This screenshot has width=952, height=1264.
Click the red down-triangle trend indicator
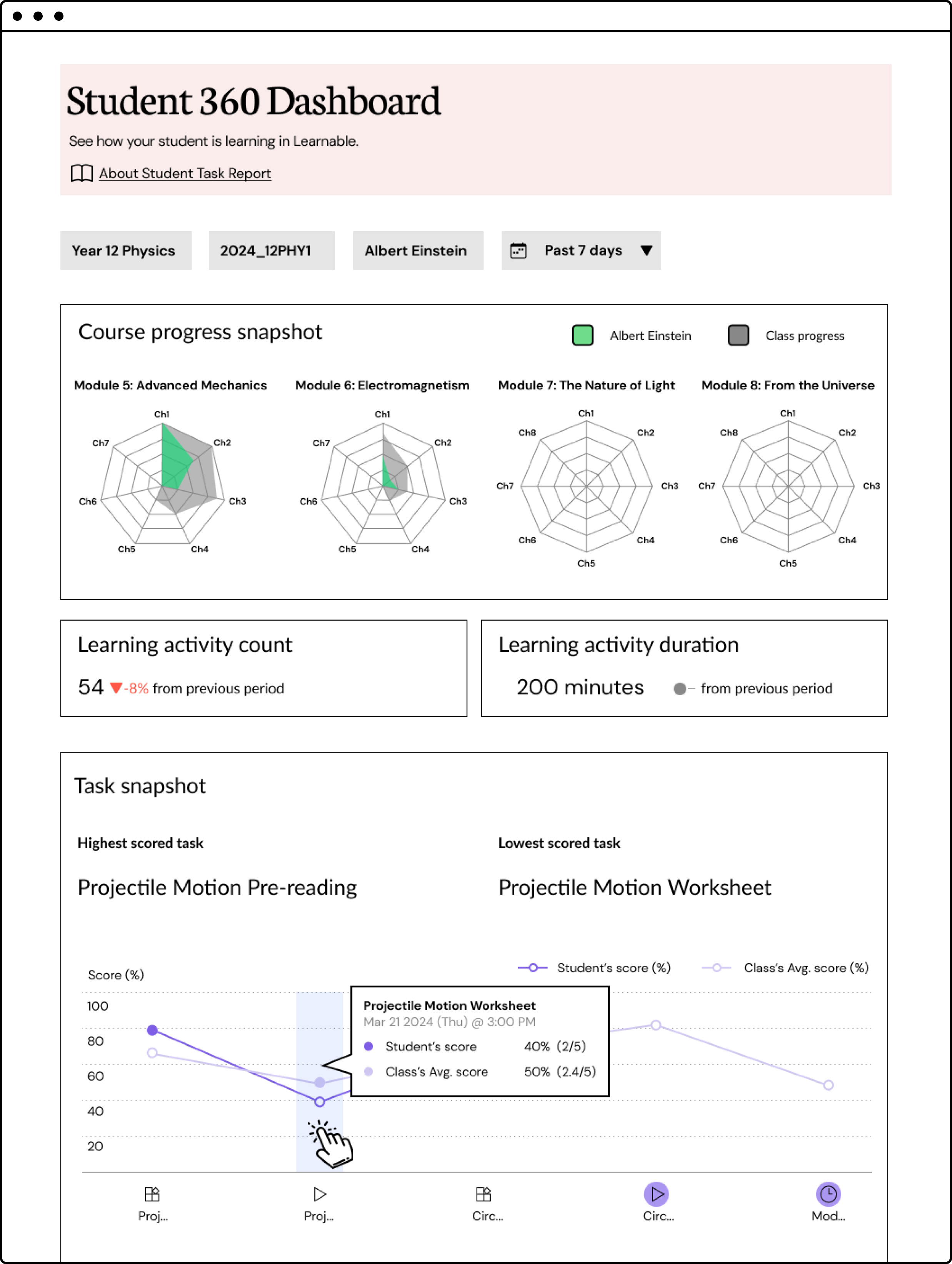click(x=116, y=688)
